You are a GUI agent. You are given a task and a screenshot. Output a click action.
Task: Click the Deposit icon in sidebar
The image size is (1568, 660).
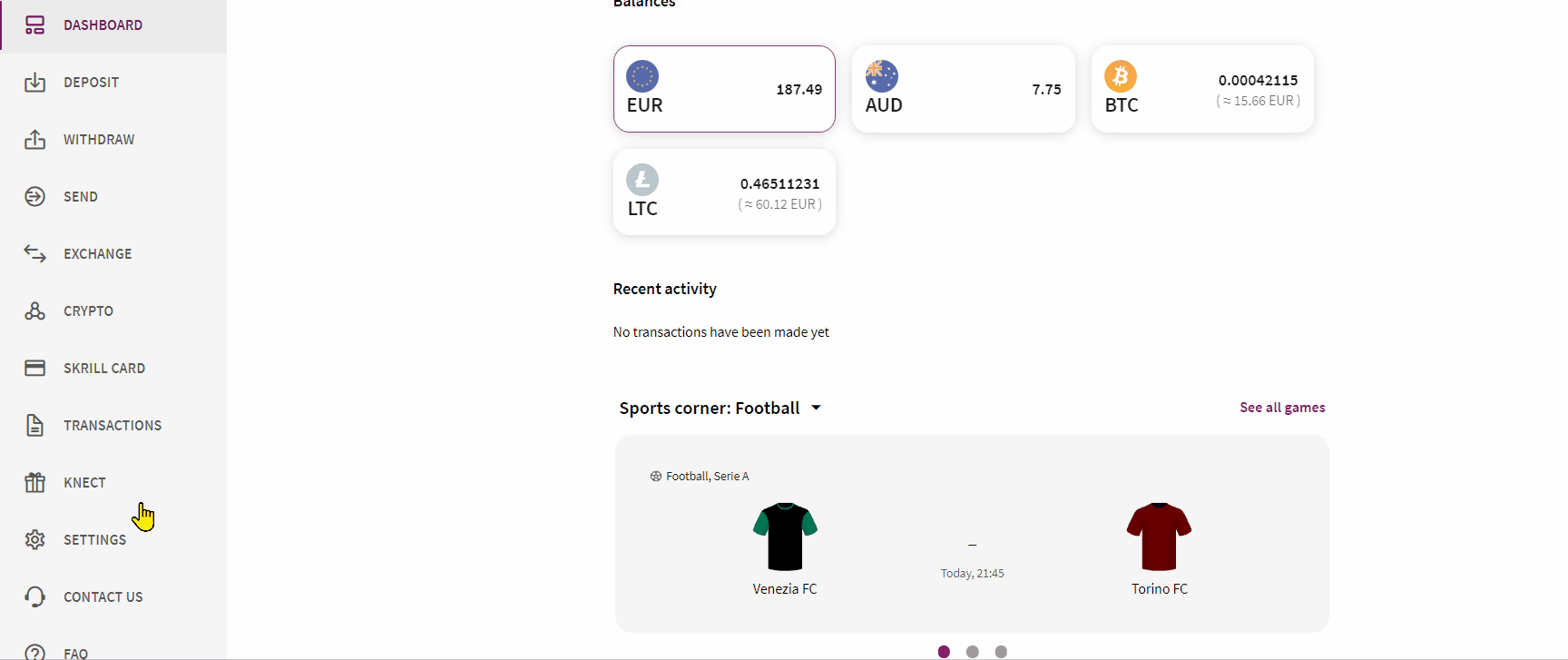click(34, 83)
